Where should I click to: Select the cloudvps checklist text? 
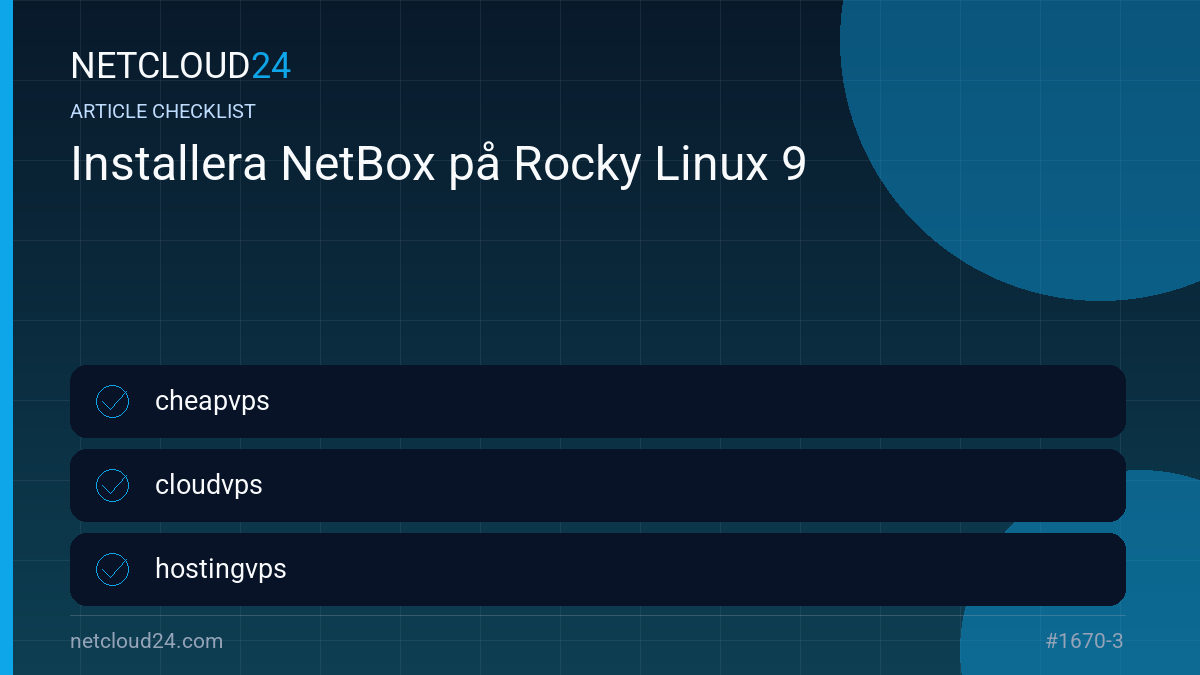[x=209, y=485]
